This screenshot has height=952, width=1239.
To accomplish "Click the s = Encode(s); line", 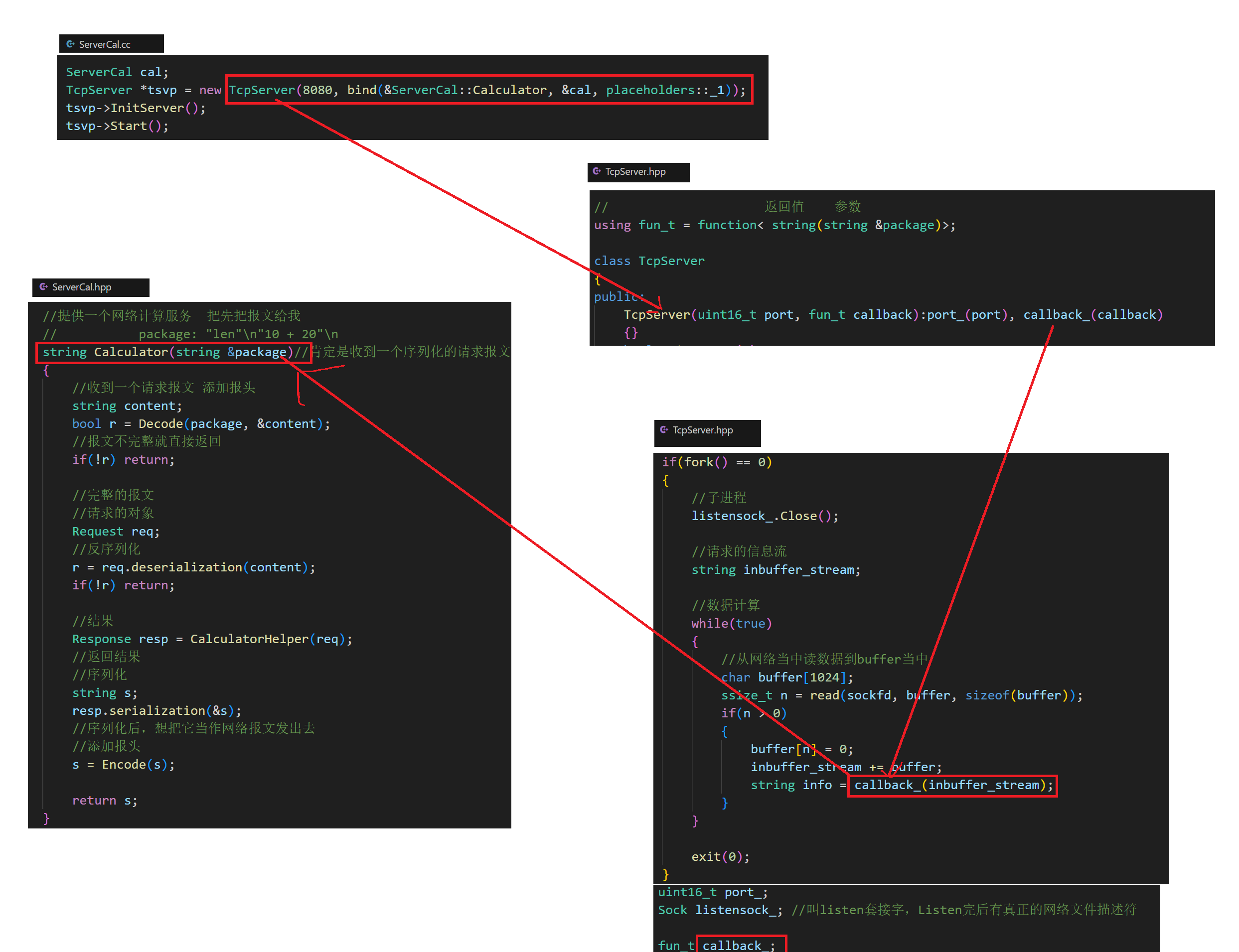I will coord(124,765).
